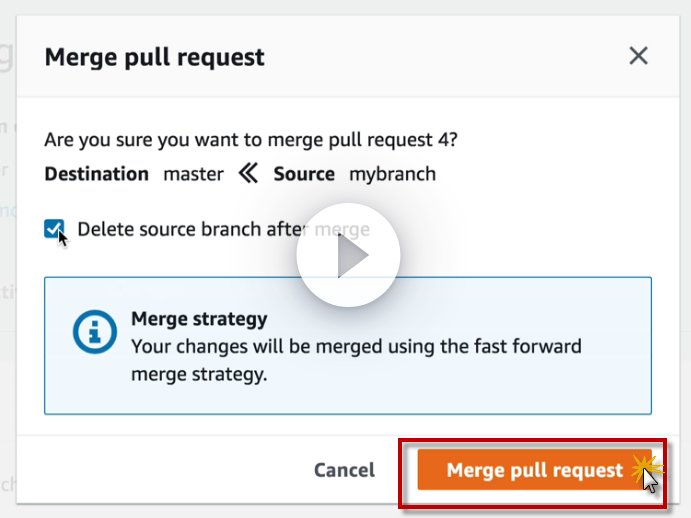Click the pull request number 4
Screen dimensions: 691x518
(450, 139)
